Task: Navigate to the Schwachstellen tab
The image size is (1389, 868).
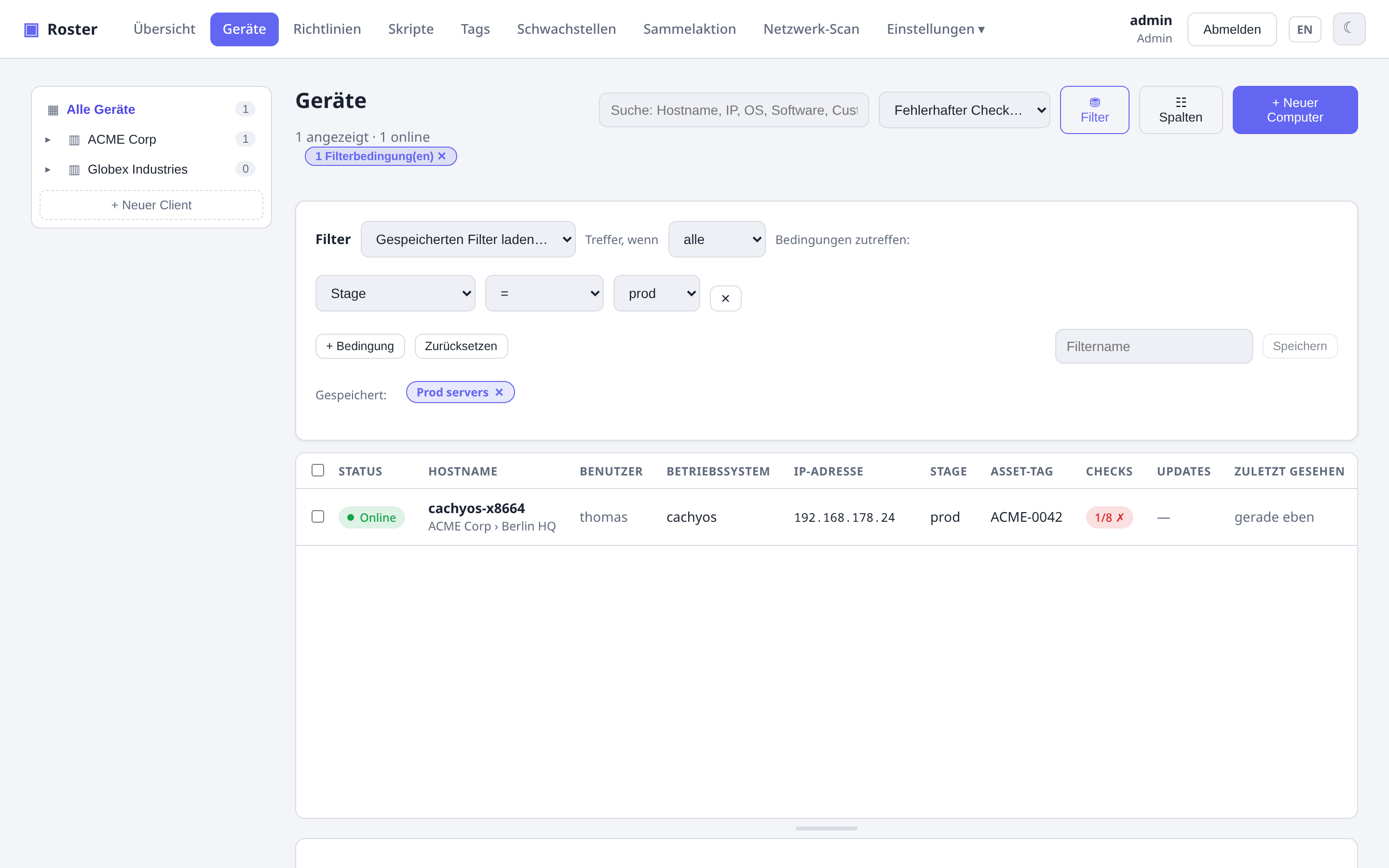Action: (x=566, y=29)
